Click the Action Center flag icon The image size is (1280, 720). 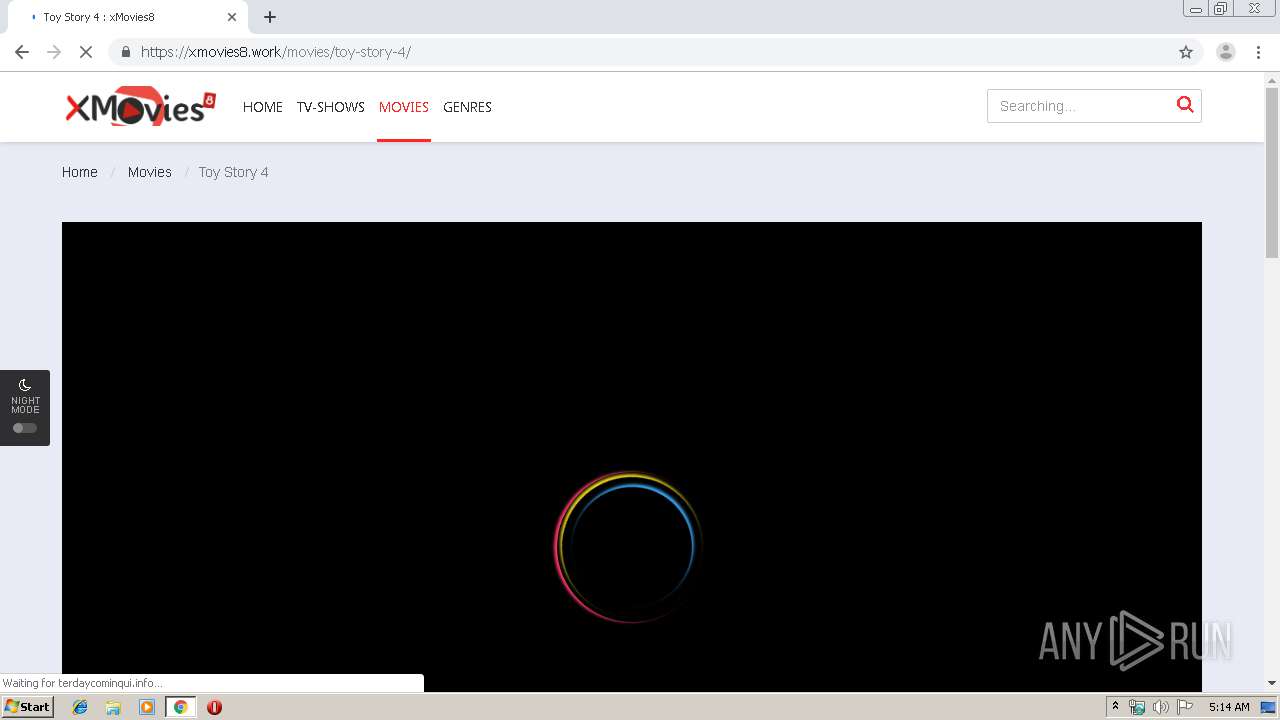1185,707
